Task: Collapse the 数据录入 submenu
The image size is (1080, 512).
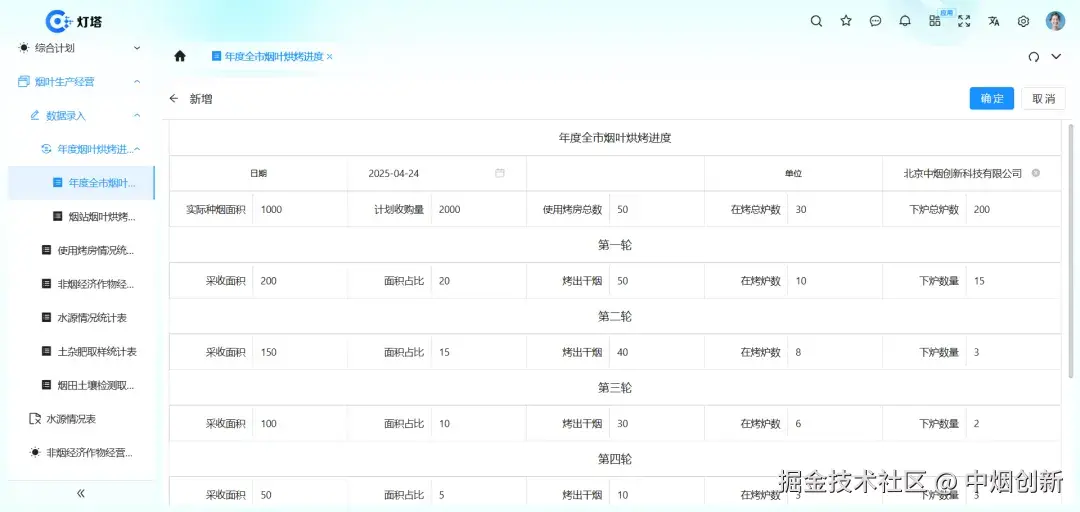Action: pos(81,116)
